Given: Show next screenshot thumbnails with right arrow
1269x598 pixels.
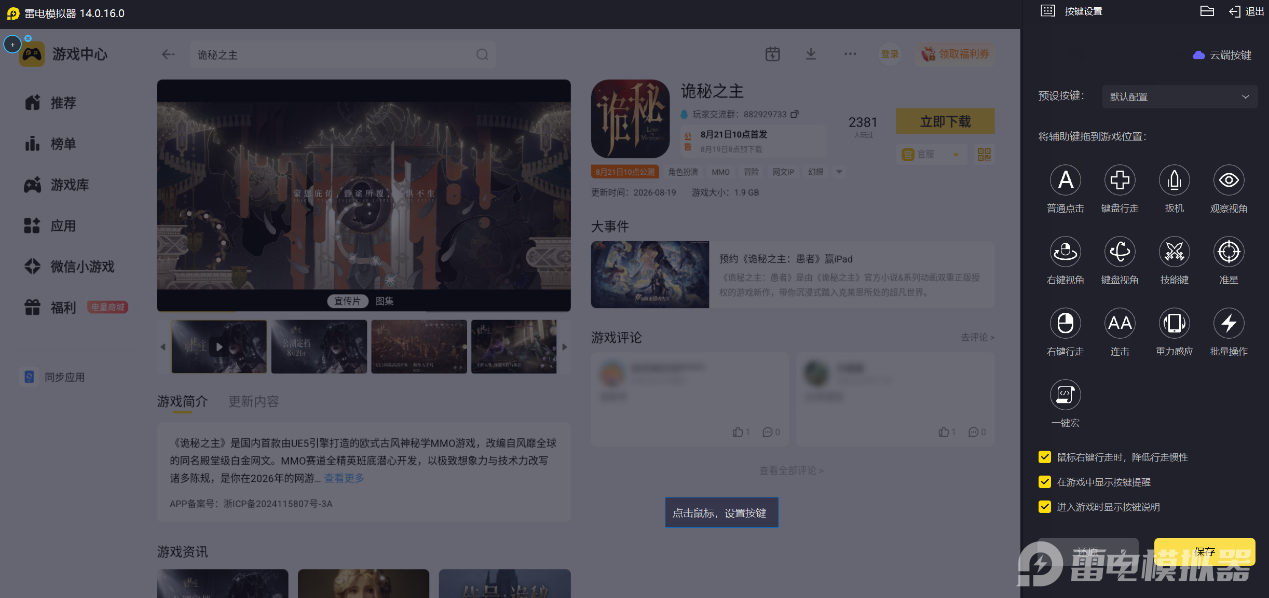Looking at the screenshot, I should 565,347.
